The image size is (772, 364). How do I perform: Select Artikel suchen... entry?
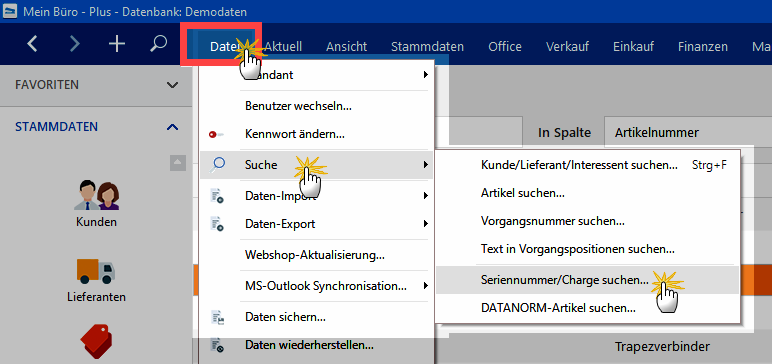[x=588, y=193]
